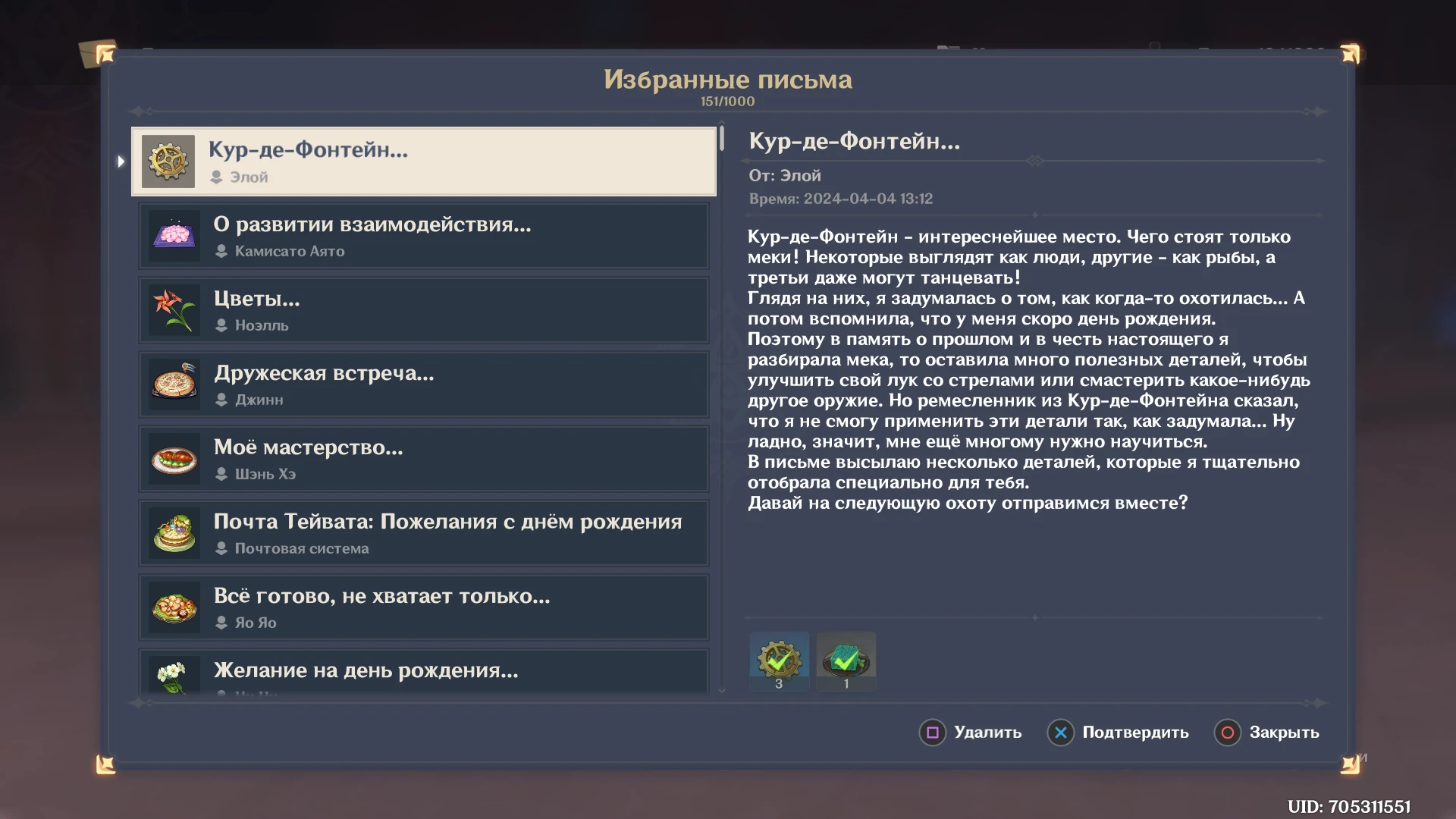Image resolution: width=1456 pixels, height=819 pixels.
Task: Click the claimed gear attachment with quantity 3
Action: [779, 661]
